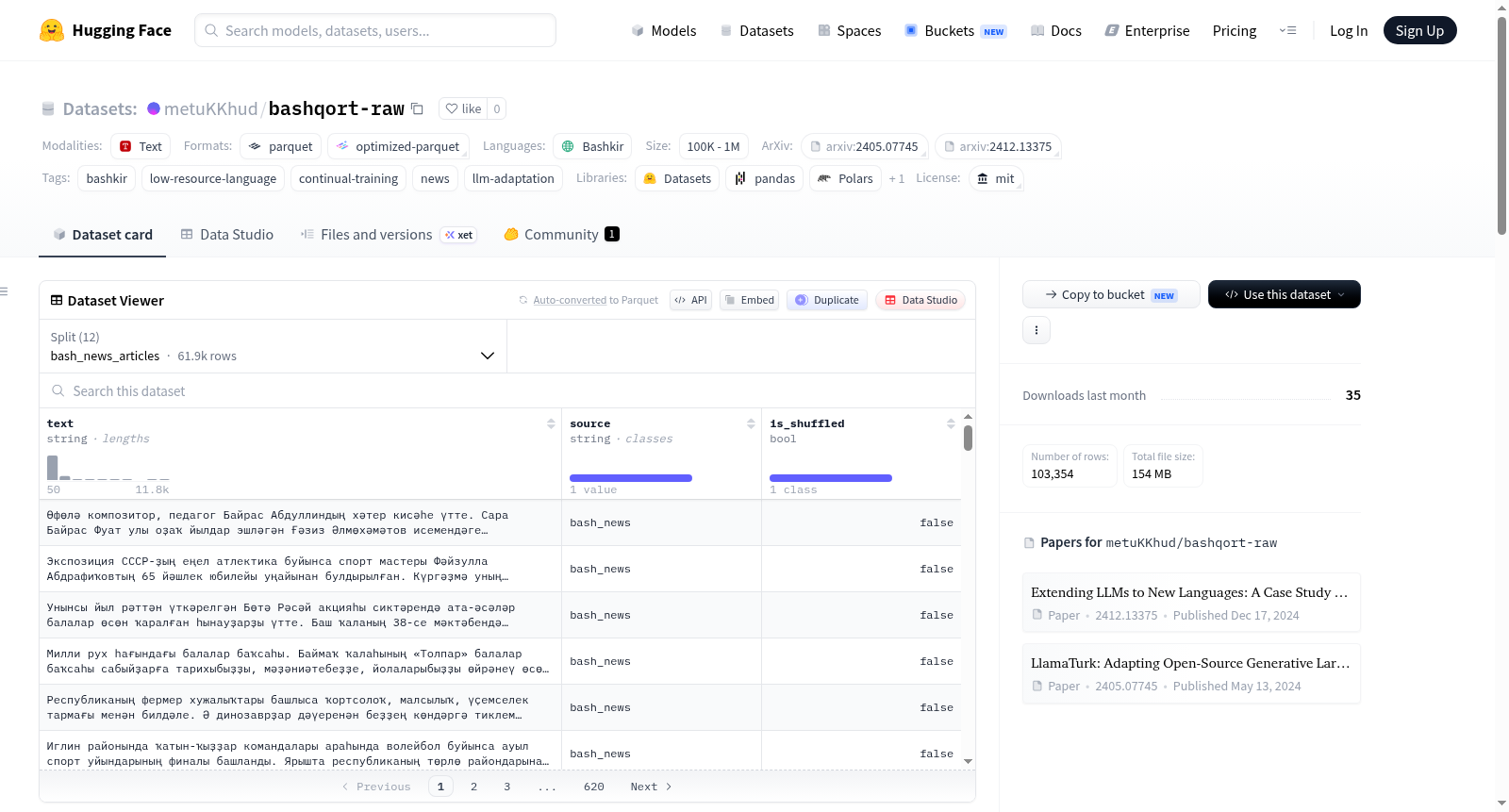This screenshot has height=812, width=1509.
Task: Click the Embed button
Action: pos(749,300)
